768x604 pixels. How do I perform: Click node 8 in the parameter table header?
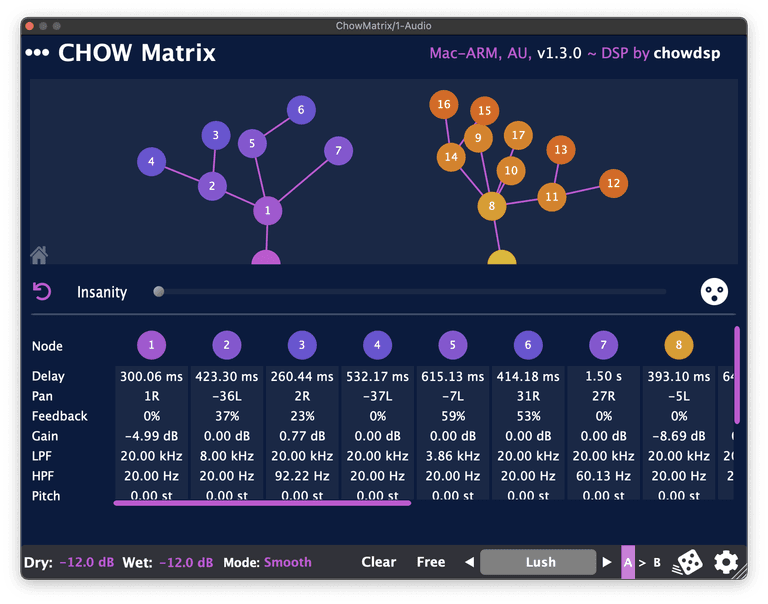(x=679, y=346)
